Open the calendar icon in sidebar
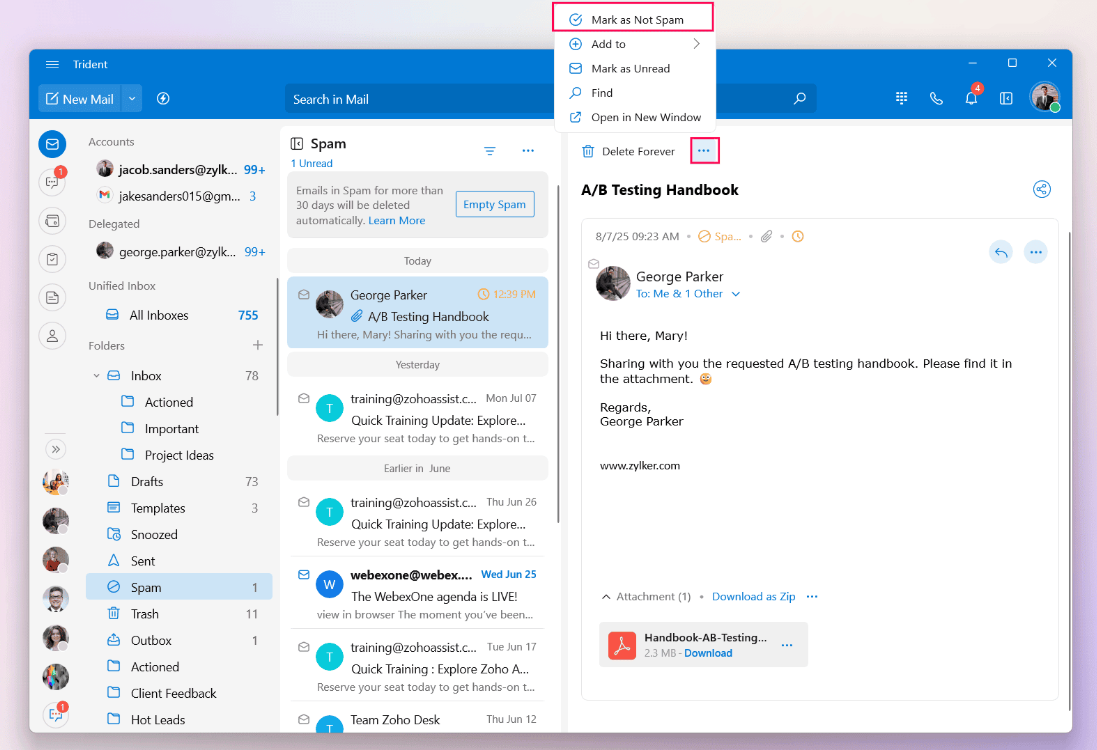 pyautogui.click(x=52, y=221)
